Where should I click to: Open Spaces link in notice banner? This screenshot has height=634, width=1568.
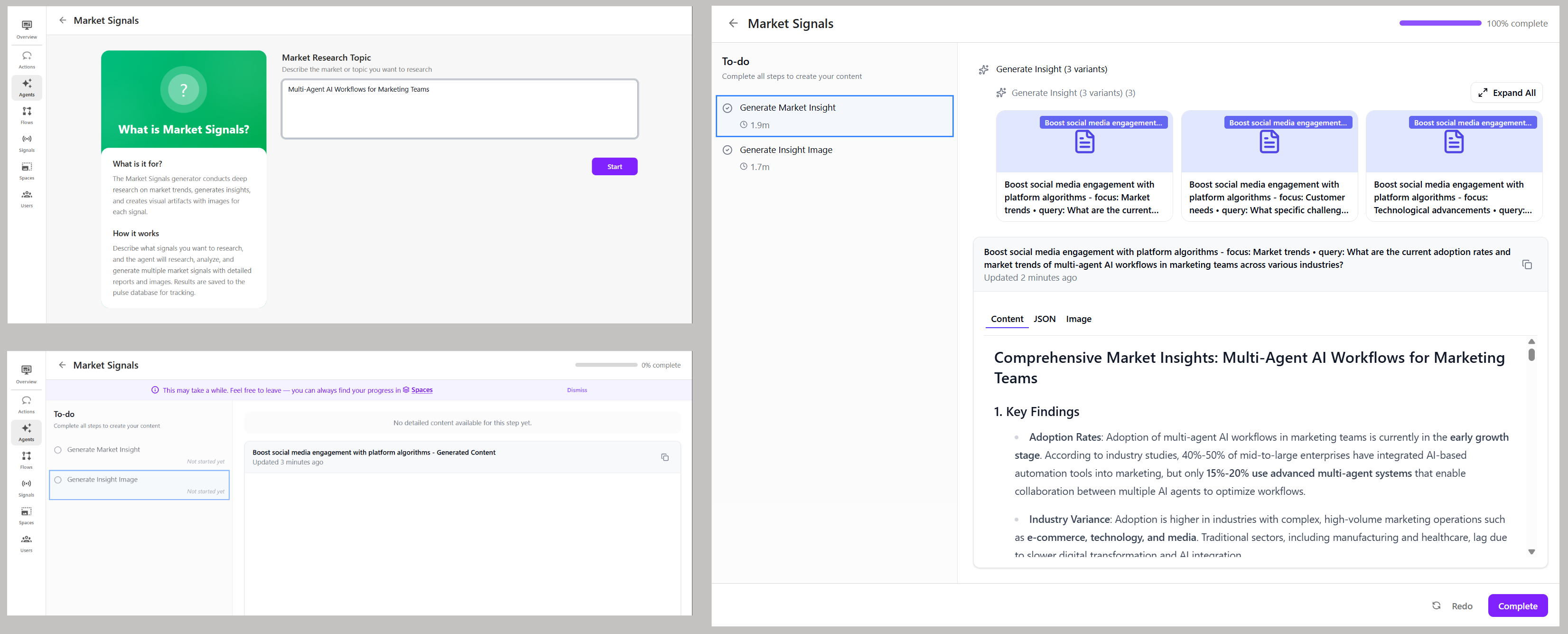coord(418,390)
